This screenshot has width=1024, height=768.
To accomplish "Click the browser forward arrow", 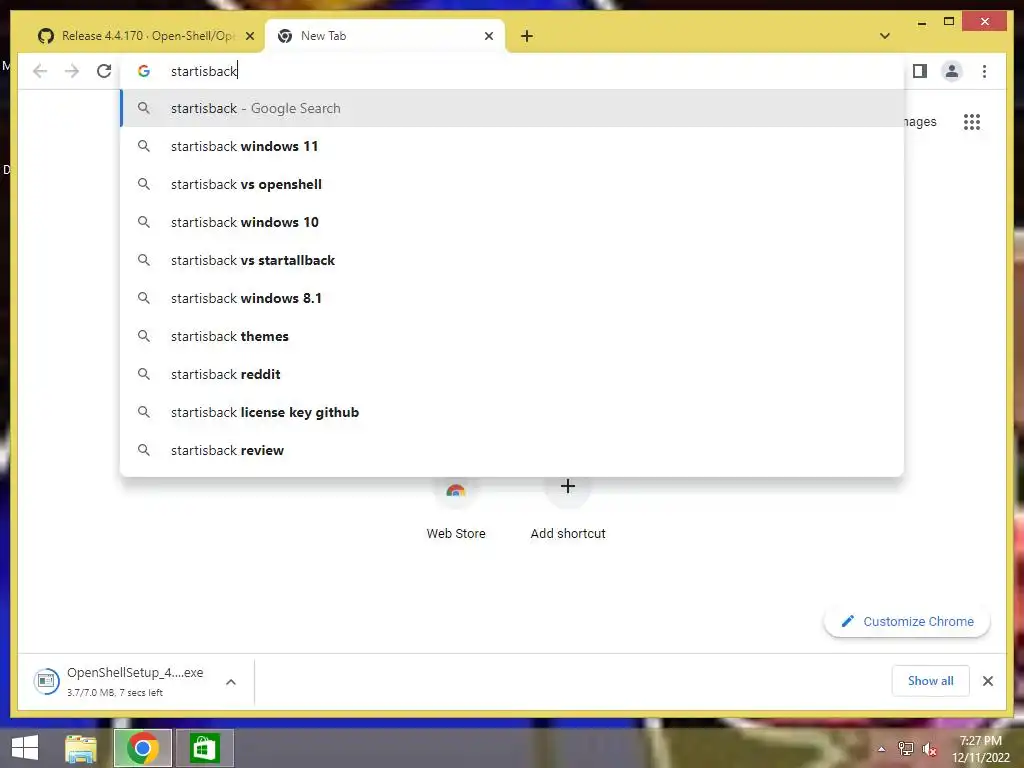I will point(72,71).
